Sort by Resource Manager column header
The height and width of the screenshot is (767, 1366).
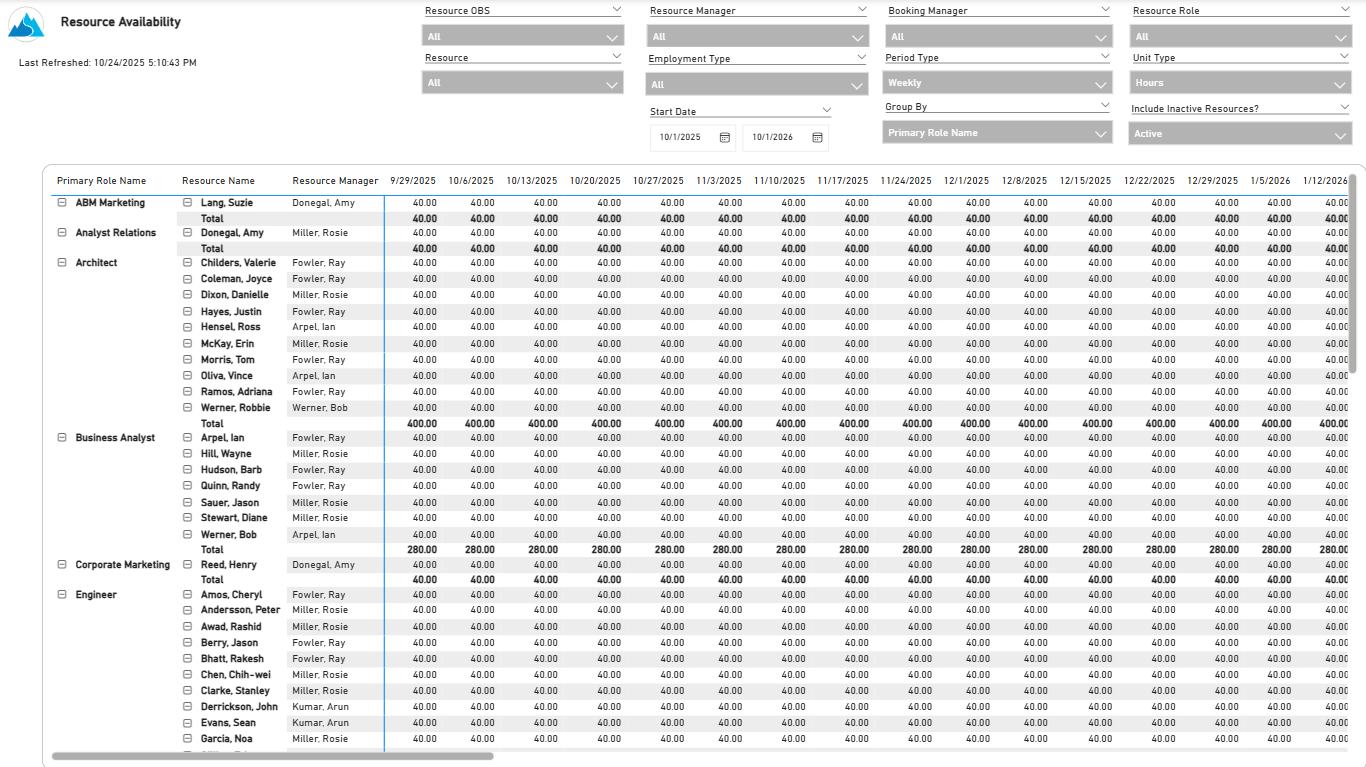pyautogui.click(x=335, y=181)
